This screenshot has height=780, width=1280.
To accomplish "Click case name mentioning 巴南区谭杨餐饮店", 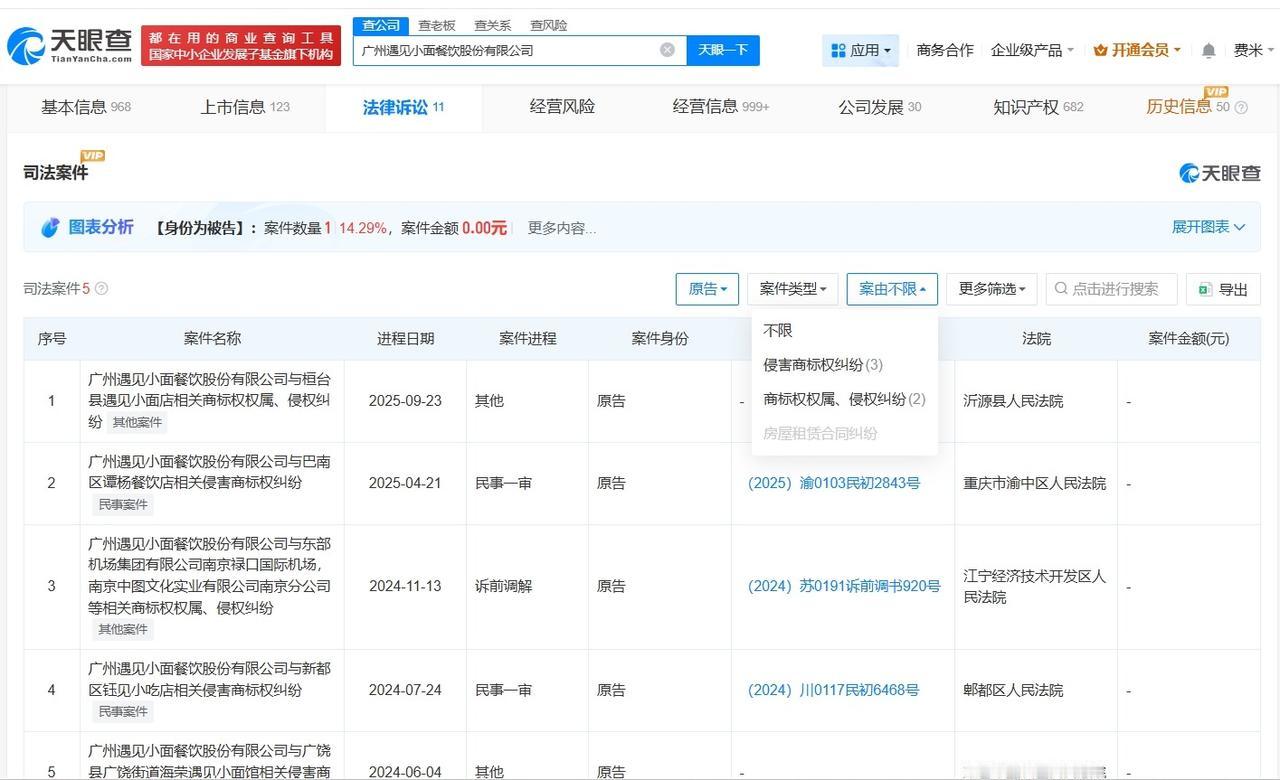I will [210, 472].
